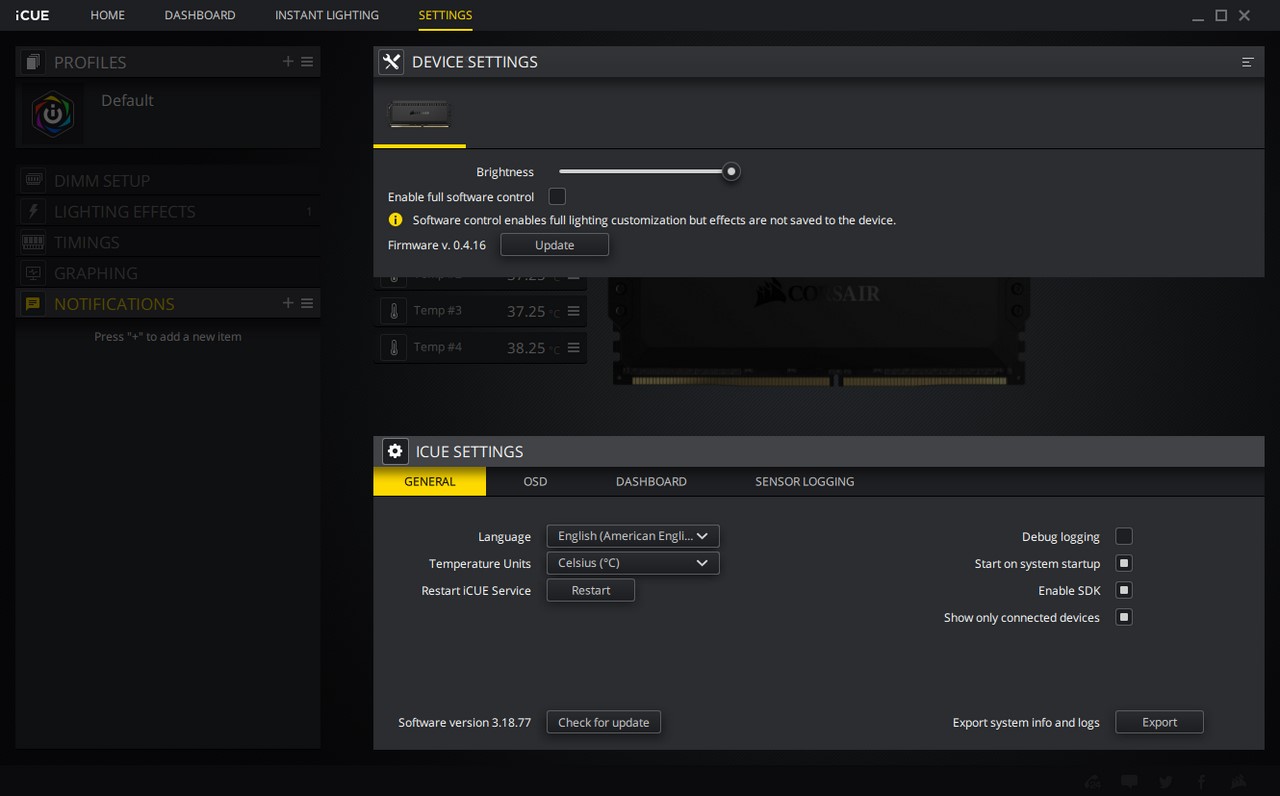
Task: Click the Restart iCUE Service button
Action: (x=591, y=590)
